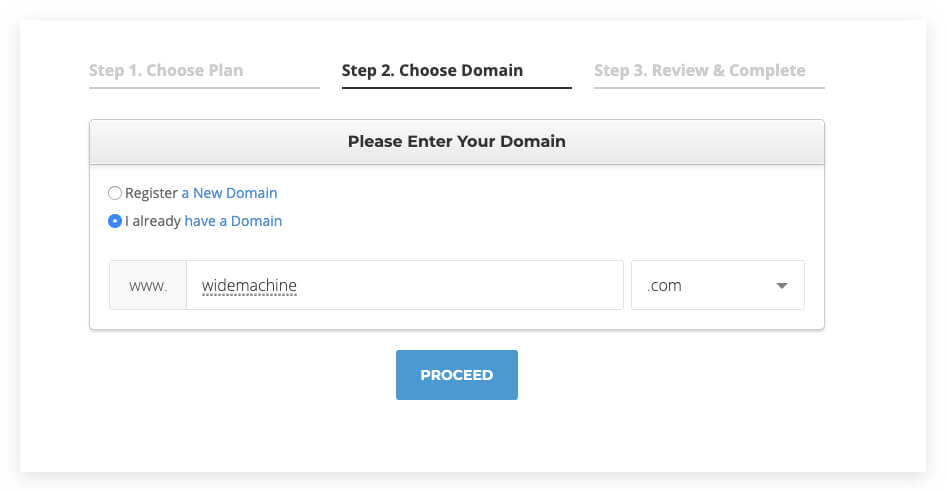Screen dimensions: 946x492
Task: Follow the "a New Domain" link
Action: [x=229, y=193]
